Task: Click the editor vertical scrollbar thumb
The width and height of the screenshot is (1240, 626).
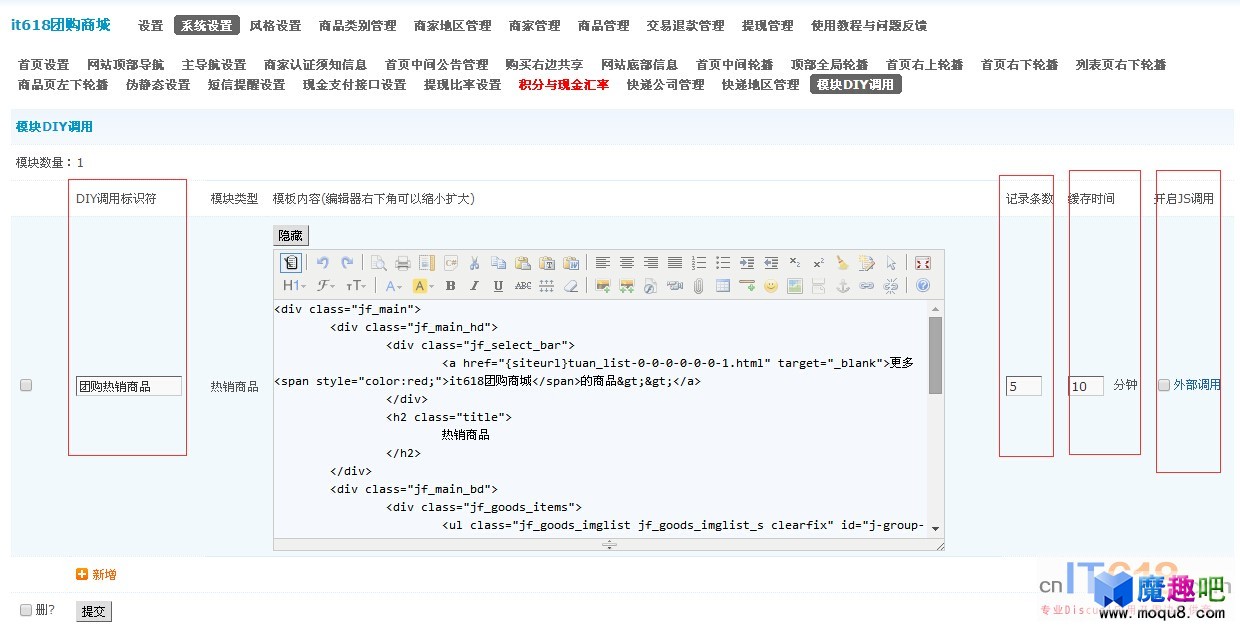Action: [x=935, y=355]
